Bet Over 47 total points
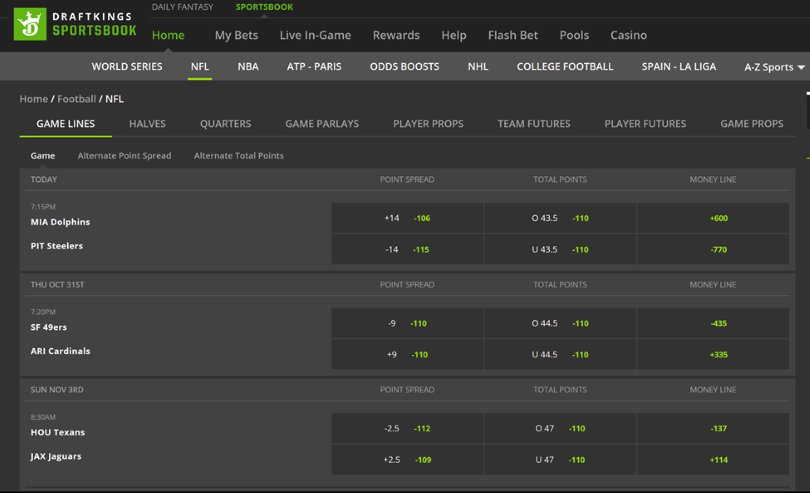The image size is (810, 493). click(x=560, y=428)
